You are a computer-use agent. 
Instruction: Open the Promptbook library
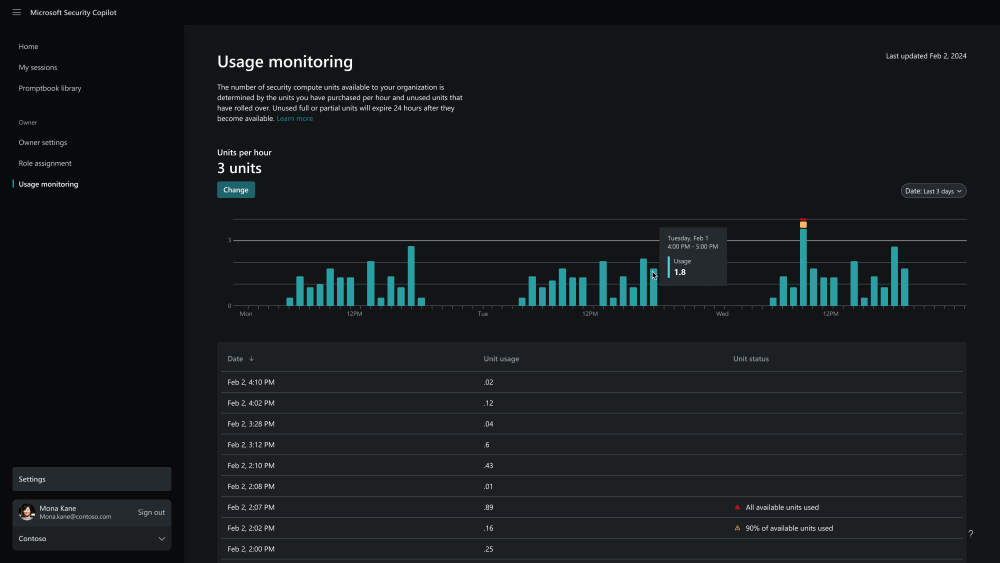pyautogui.click(x=50, y=88)
